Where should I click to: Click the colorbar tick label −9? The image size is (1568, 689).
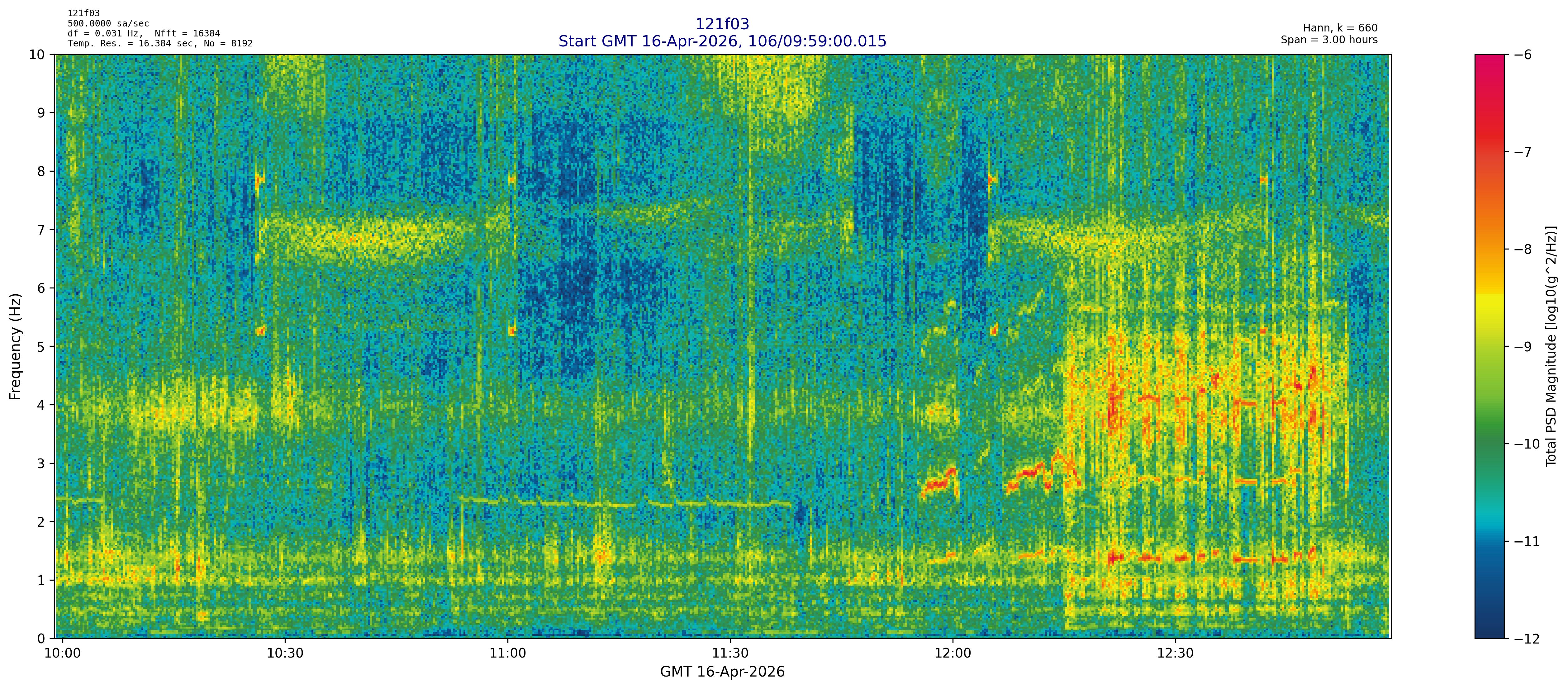pos(1522,347)
